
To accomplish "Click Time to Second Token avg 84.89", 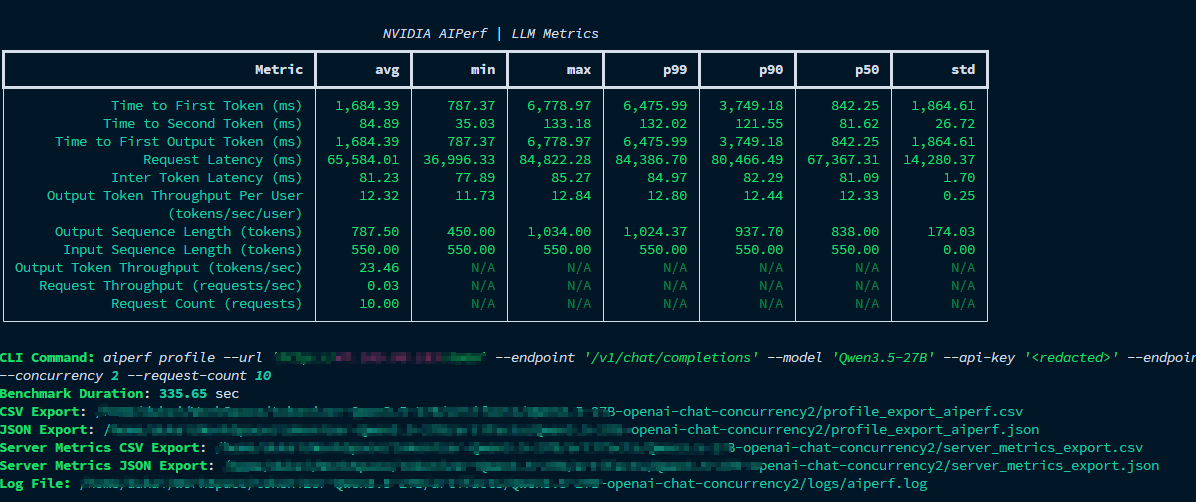I will click(379, 124).
